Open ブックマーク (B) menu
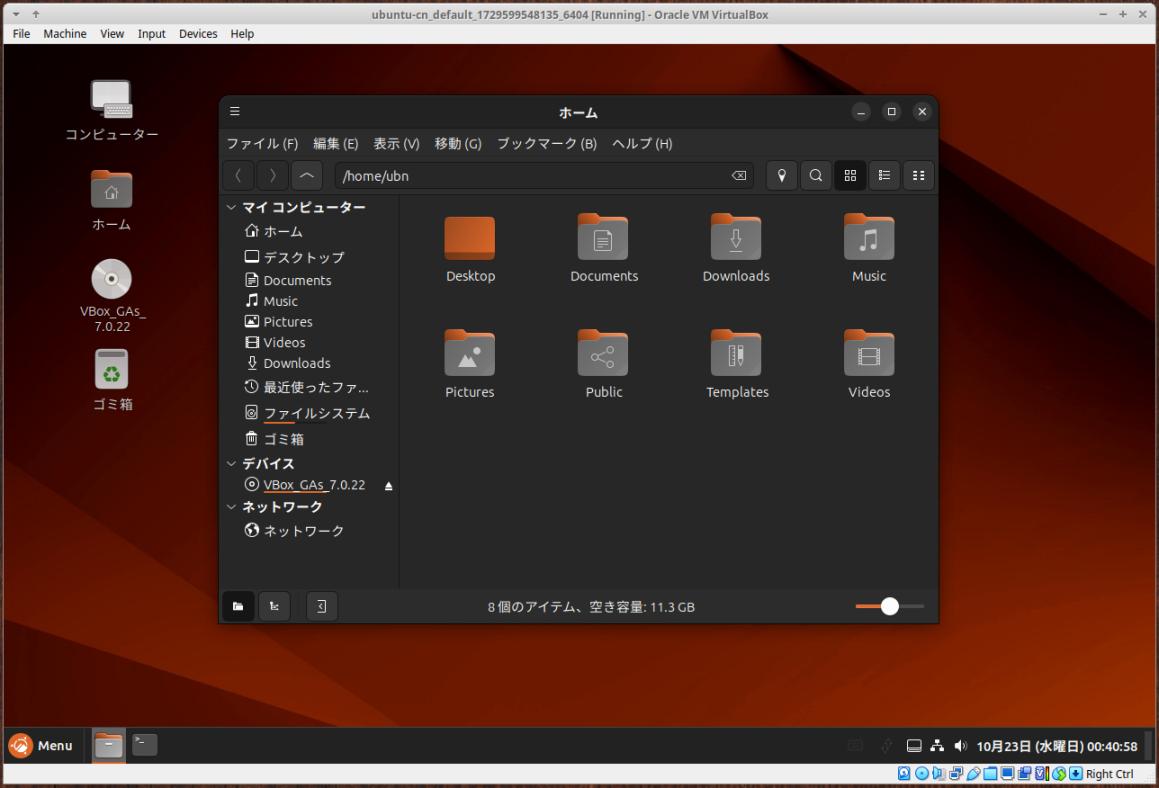Viewport: 1159px width, 788px height. pyautogui.click(x=546, y=143)
